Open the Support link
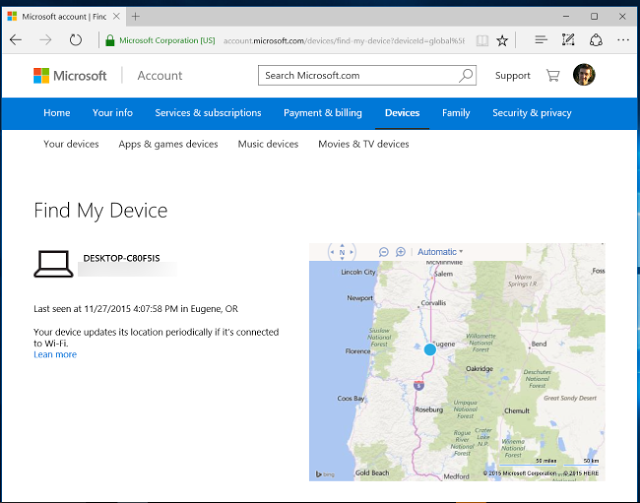640x503 pixels. click(x=512, y=76)
